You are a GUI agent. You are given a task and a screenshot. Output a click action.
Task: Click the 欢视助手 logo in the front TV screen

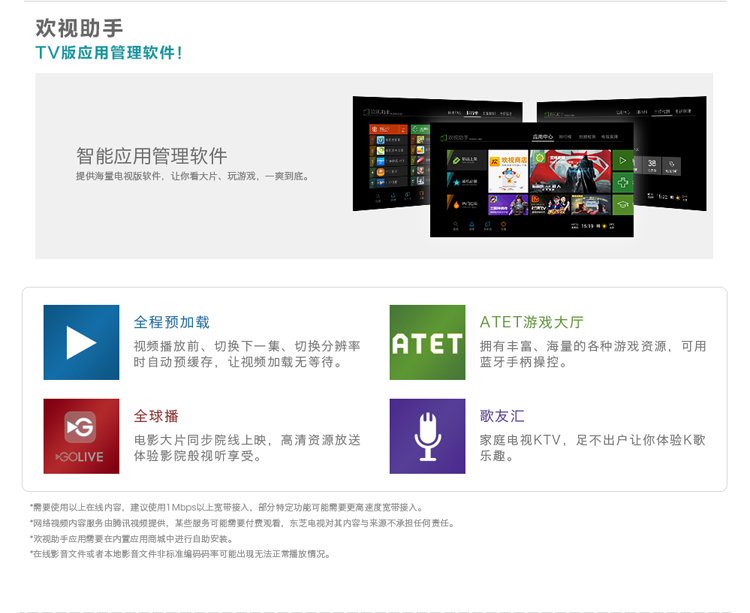[x=460, y=138]
